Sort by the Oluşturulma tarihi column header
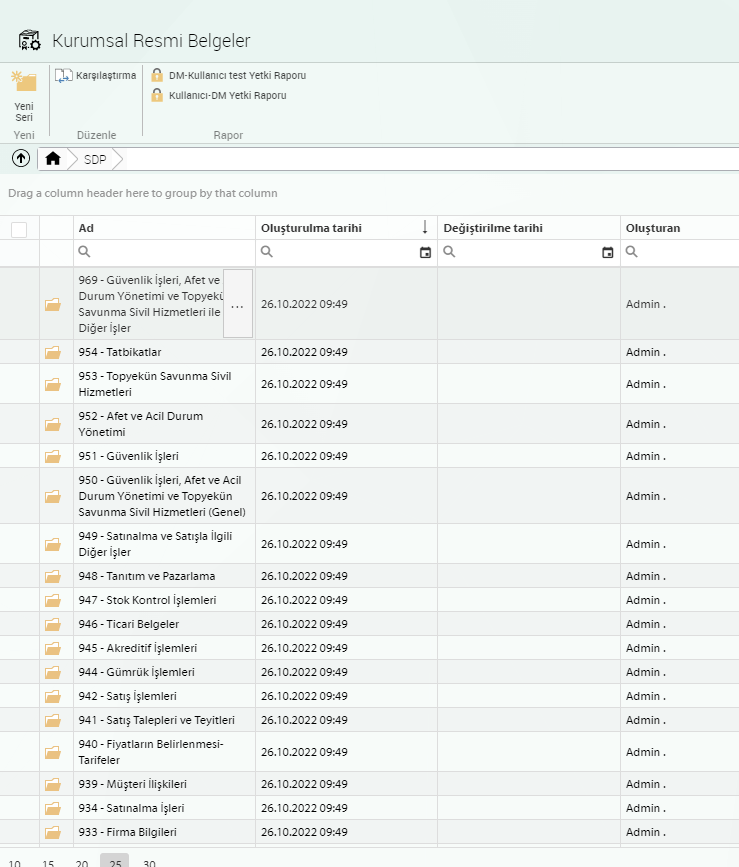The image size is (739, 867). click(x=310, y=228)
